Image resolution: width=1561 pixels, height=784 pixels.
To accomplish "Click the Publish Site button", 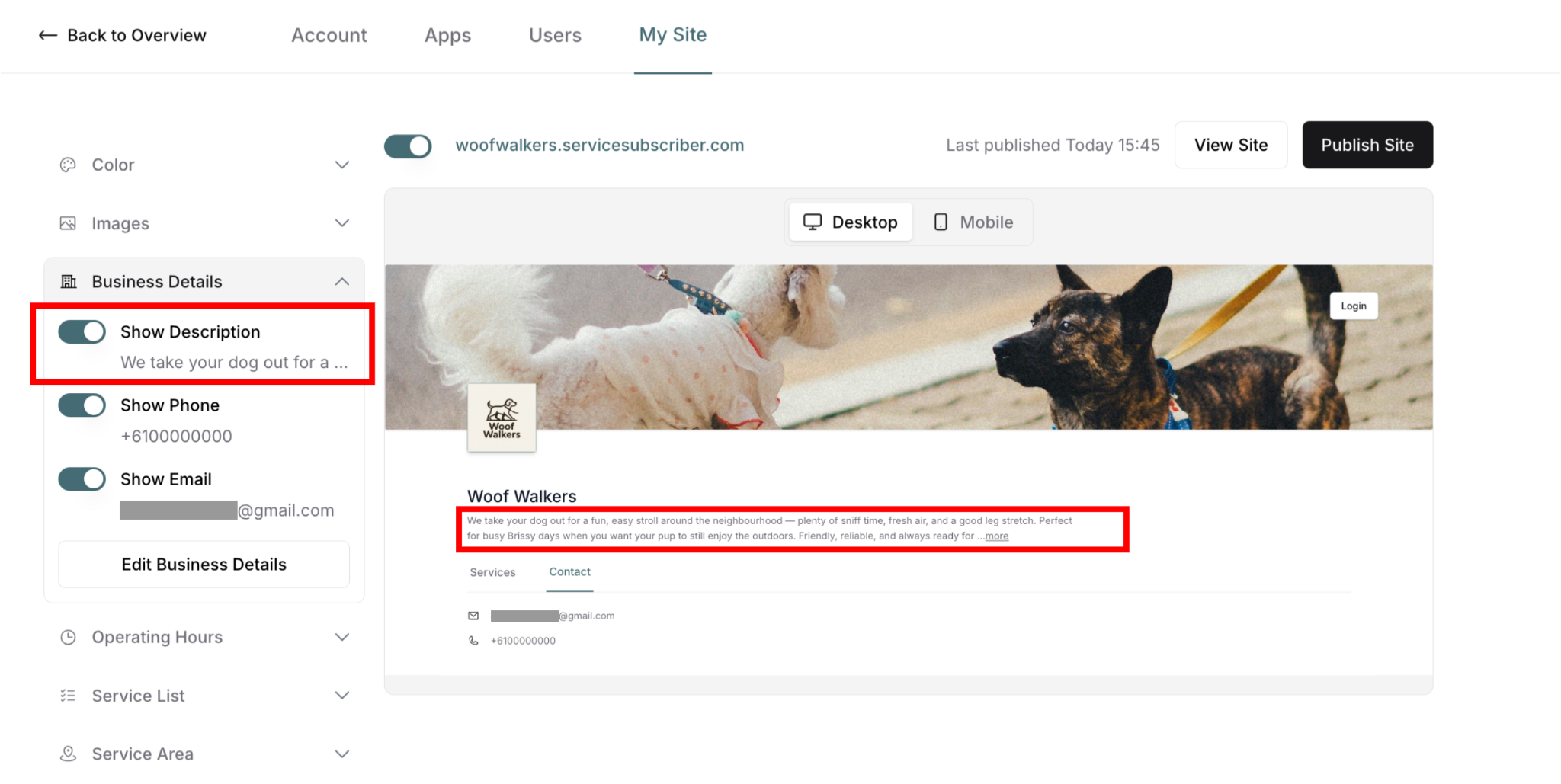I will click(x=1367, y=145).
